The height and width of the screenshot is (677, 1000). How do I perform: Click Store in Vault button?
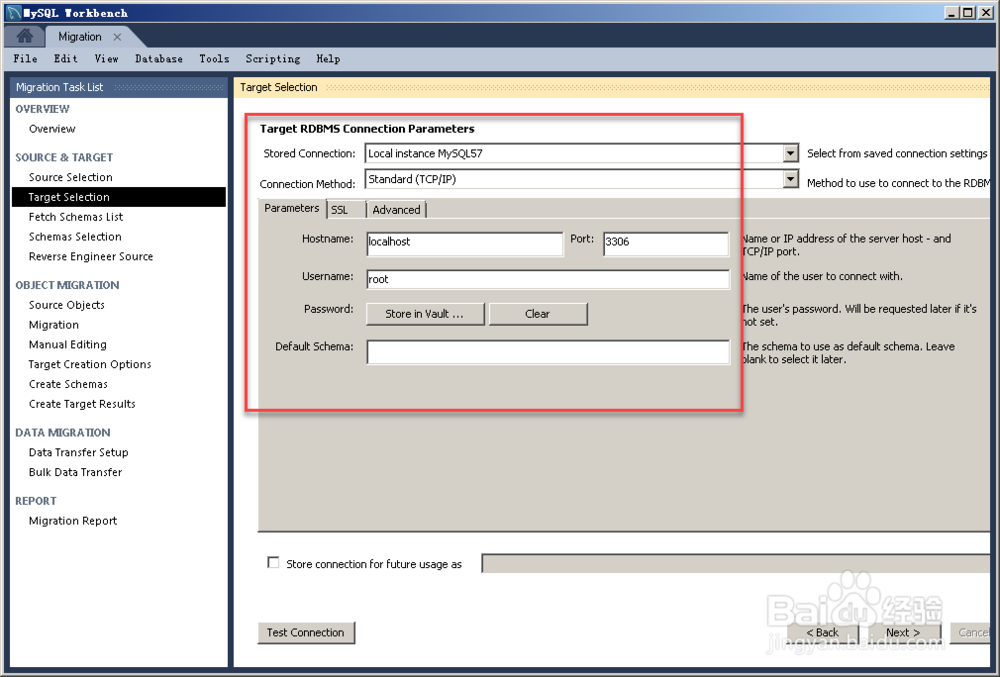(x=425, y=314)
